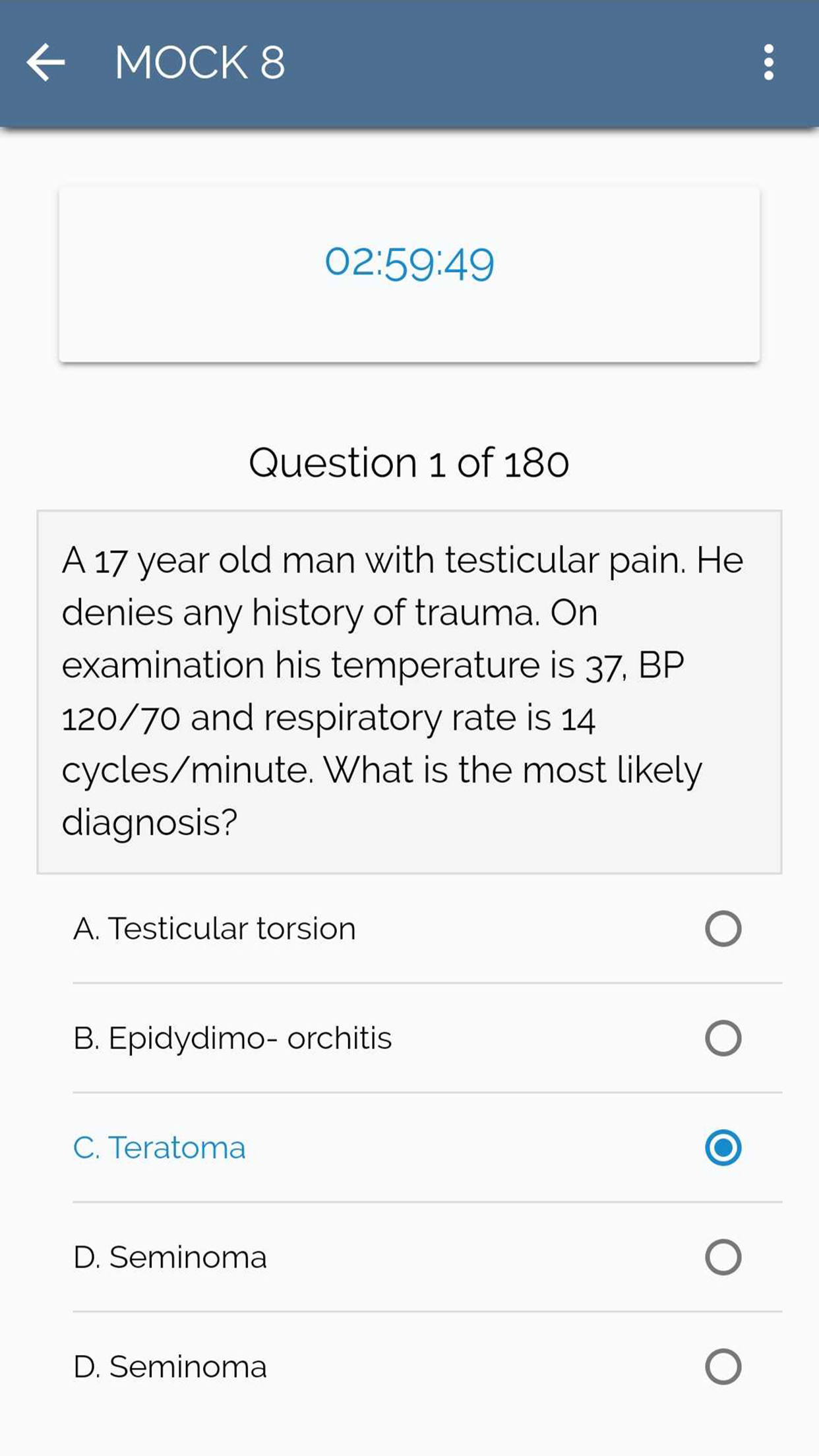Click the testicular pain question text box
Image resolution: width=819 pixels, height=1456 pixels.
[409, 691]
